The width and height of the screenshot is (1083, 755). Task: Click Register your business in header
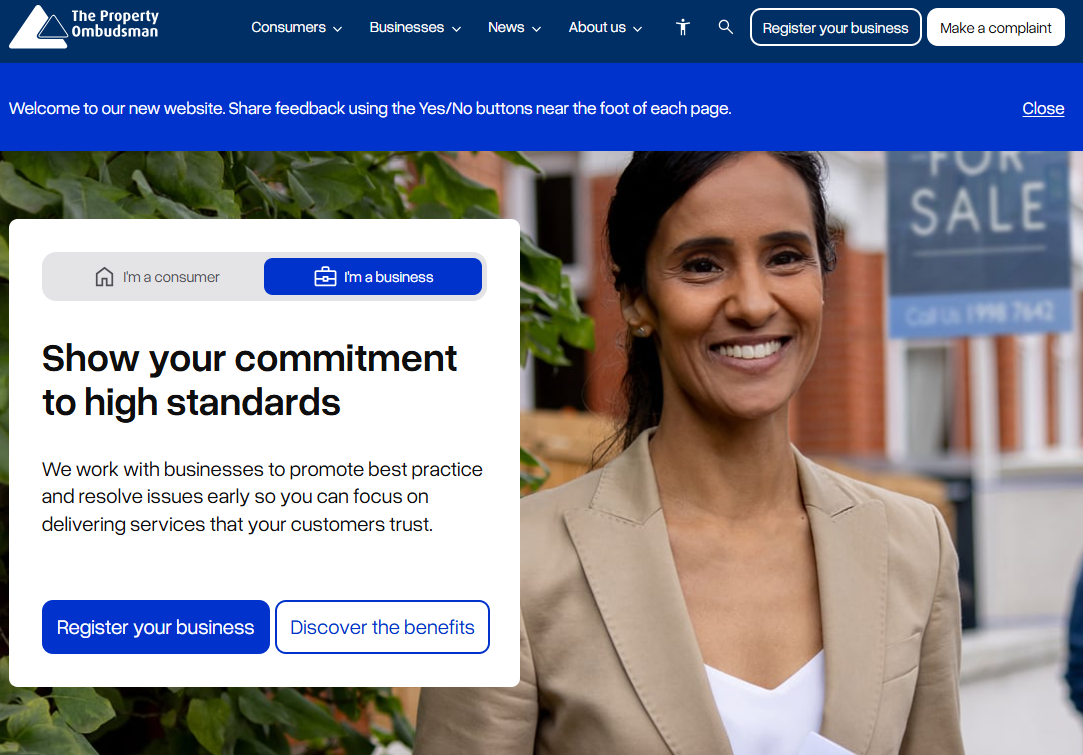point(836,28)
